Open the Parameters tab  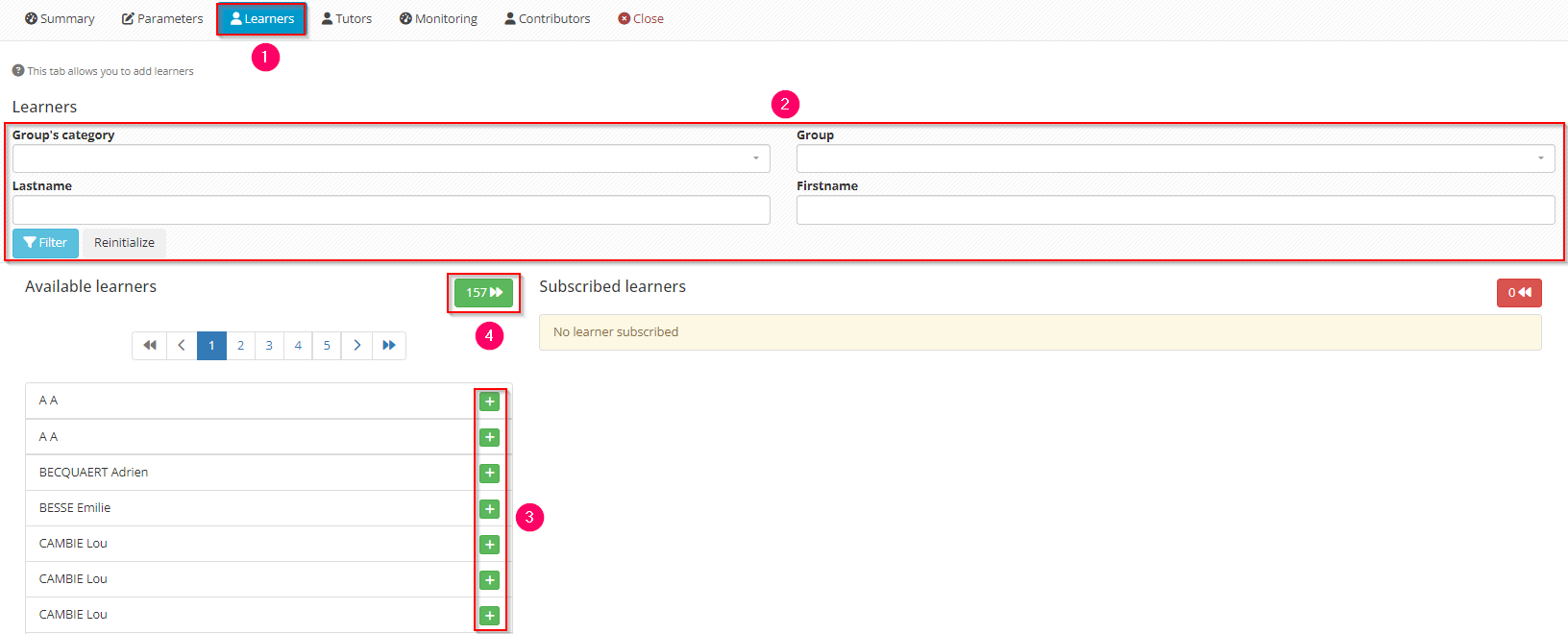pyautogui.click(x=162, y=19)
